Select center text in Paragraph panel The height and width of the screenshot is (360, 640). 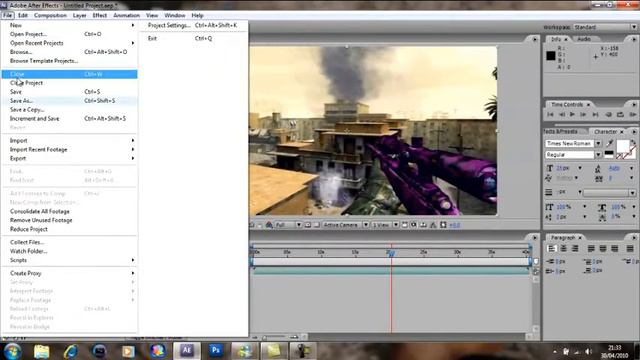coord(563,249)
